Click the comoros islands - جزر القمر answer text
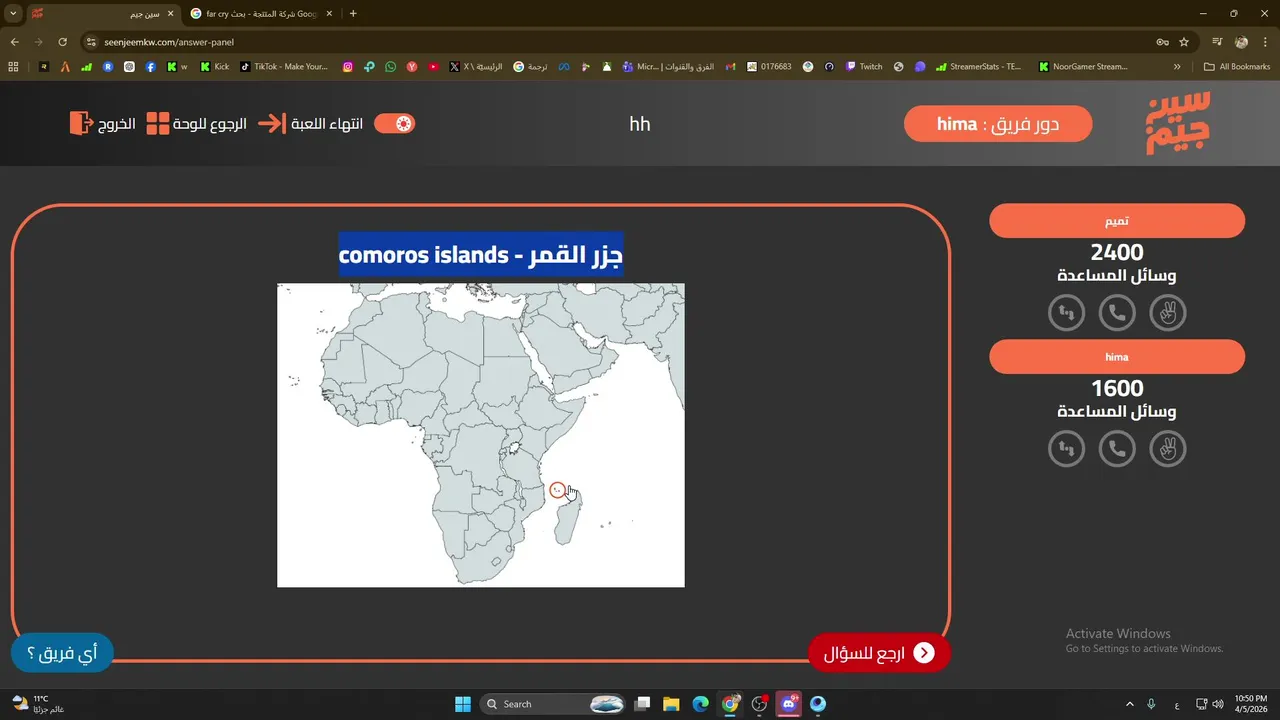1280x720 pixels. pos(481,255)
